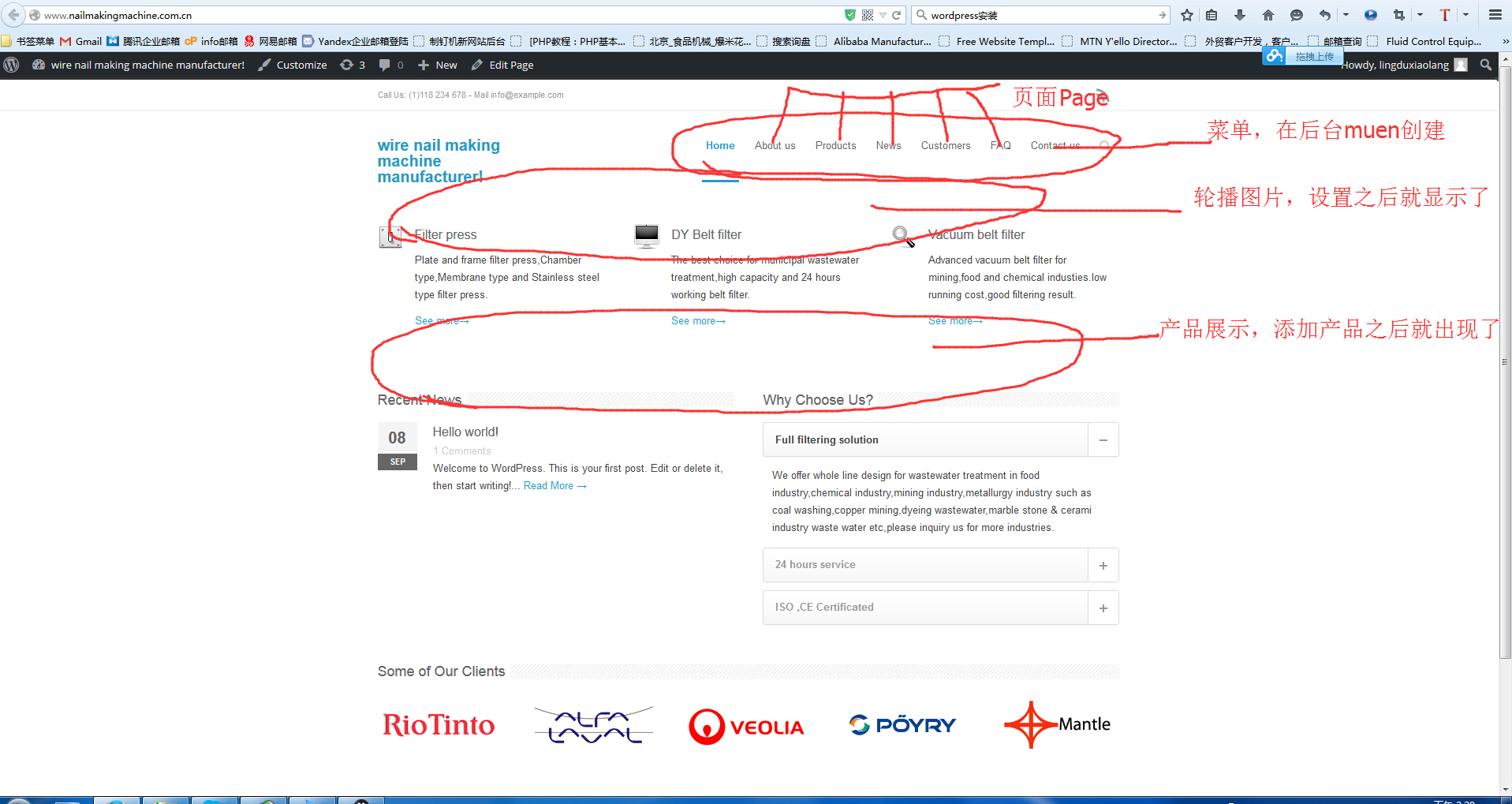Viewport: 1512px width, 804px height.
Task: Click the DY Belt filter monitor icon
Action: pos(647,236)
